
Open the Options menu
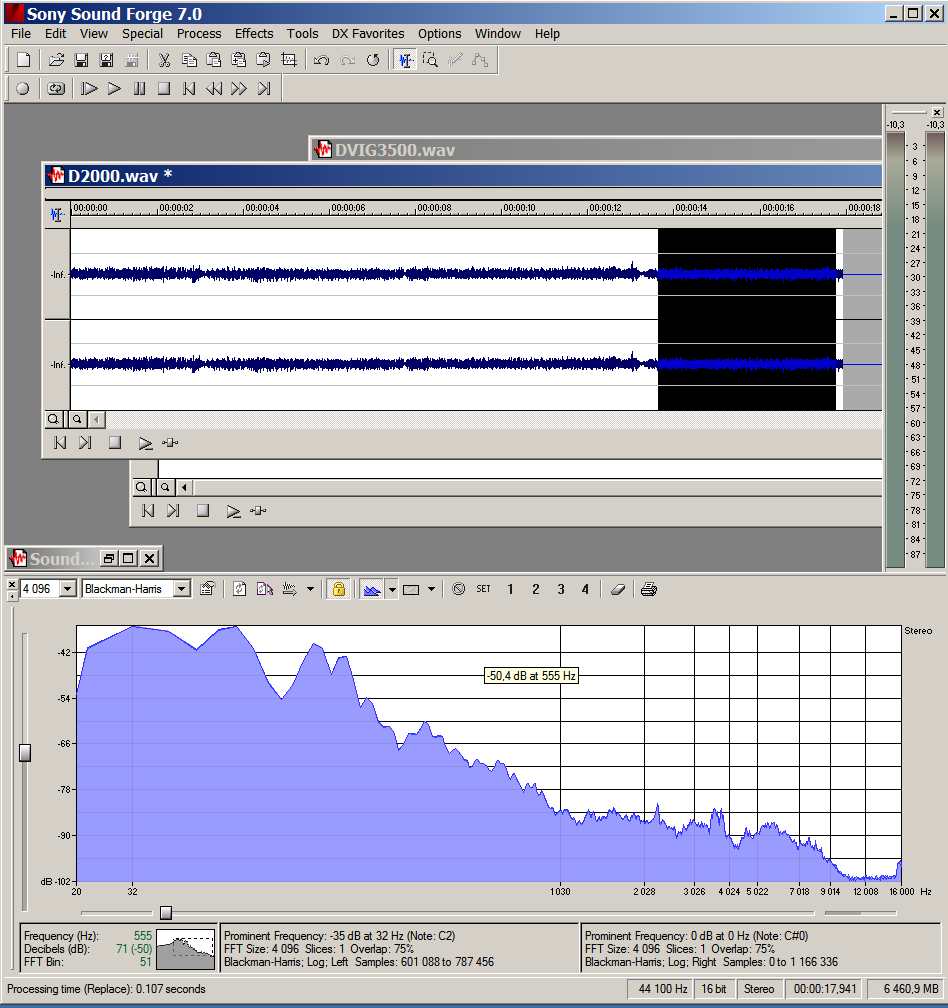pyautogui.click(x=440, y=33)
